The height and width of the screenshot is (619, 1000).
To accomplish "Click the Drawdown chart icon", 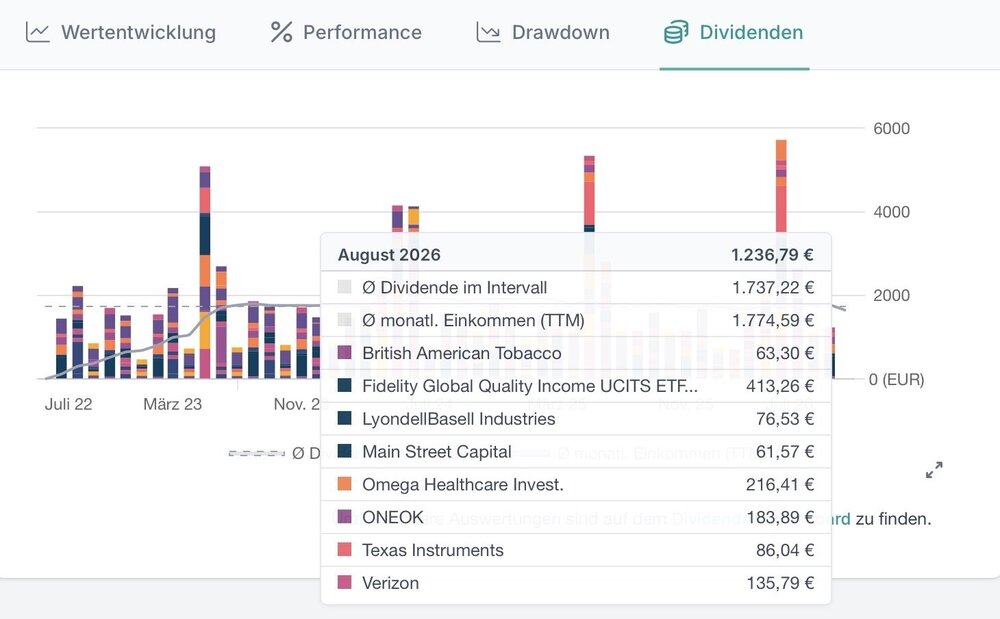I will pos(488,32).
